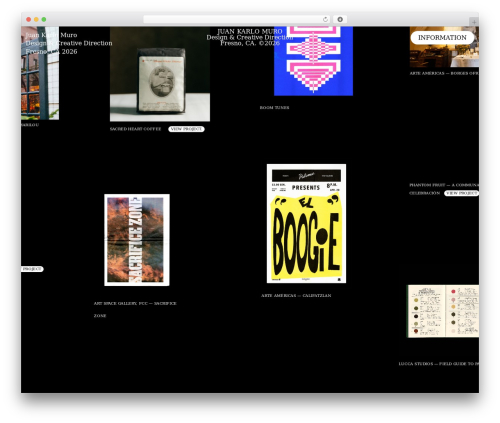Click the partially visible Project button at left edge

[32, 269]
